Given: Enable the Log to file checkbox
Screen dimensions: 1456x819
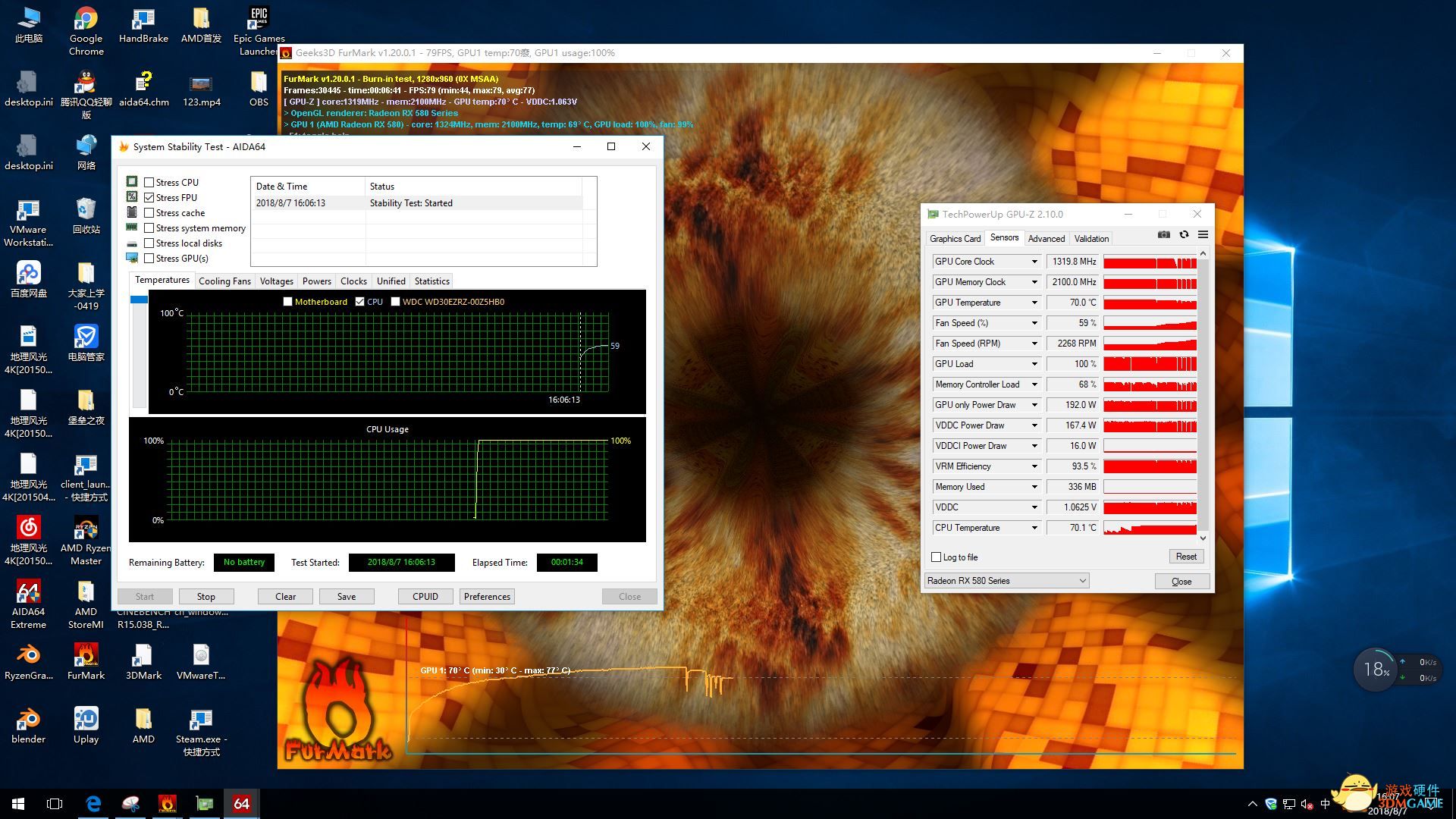Looking at the screenshot, I should pyautogui.click(x=937, y=557).
